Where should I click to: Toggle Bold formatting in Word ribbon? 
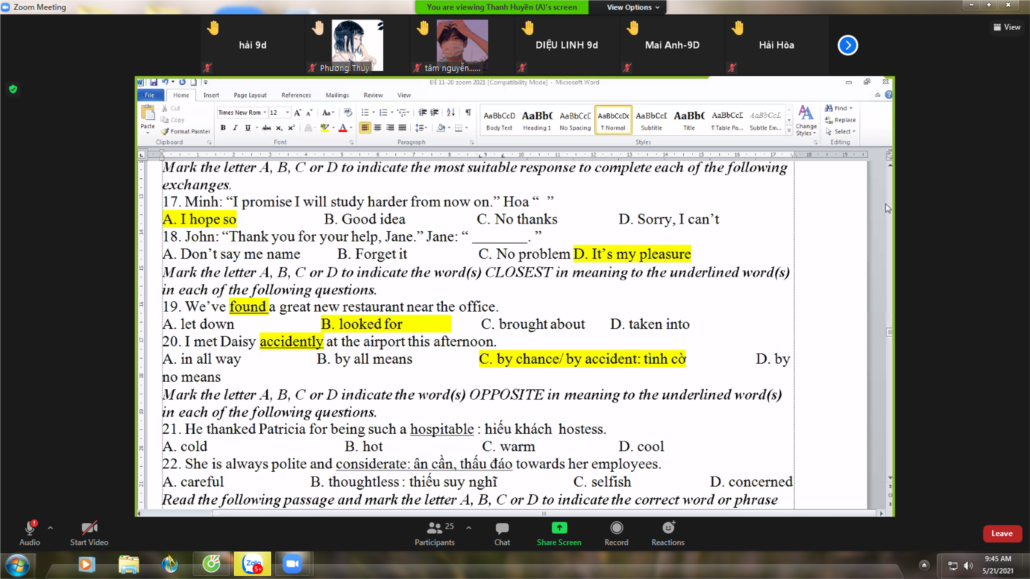[x=222, y=128]
